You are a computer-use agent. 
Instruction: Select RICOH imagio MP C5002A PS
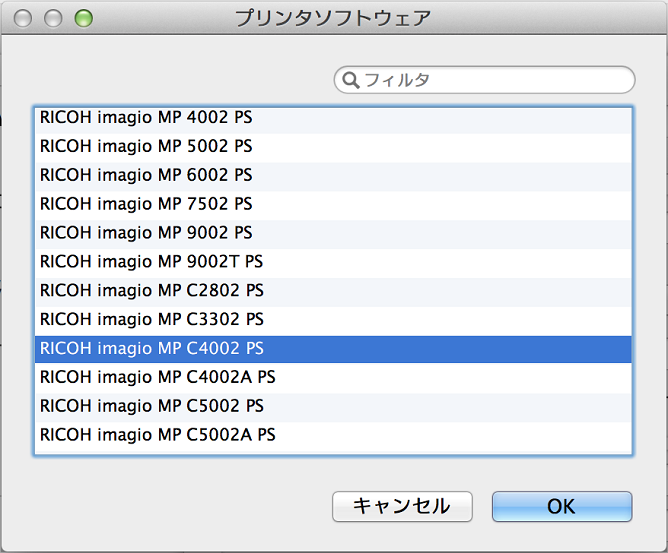pyautogui.click(x=157, y=436)
